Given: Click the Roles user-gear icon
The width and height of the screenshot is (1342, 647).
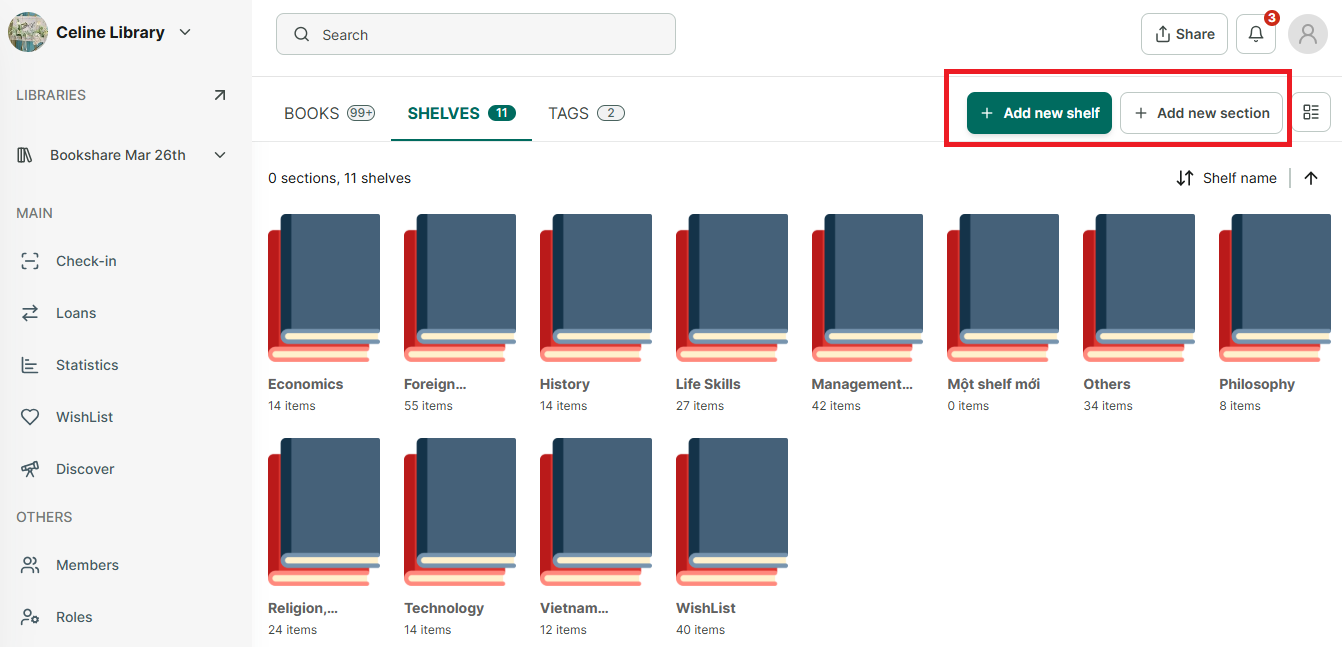Looking at the screenshot, I should click(30, 617).
